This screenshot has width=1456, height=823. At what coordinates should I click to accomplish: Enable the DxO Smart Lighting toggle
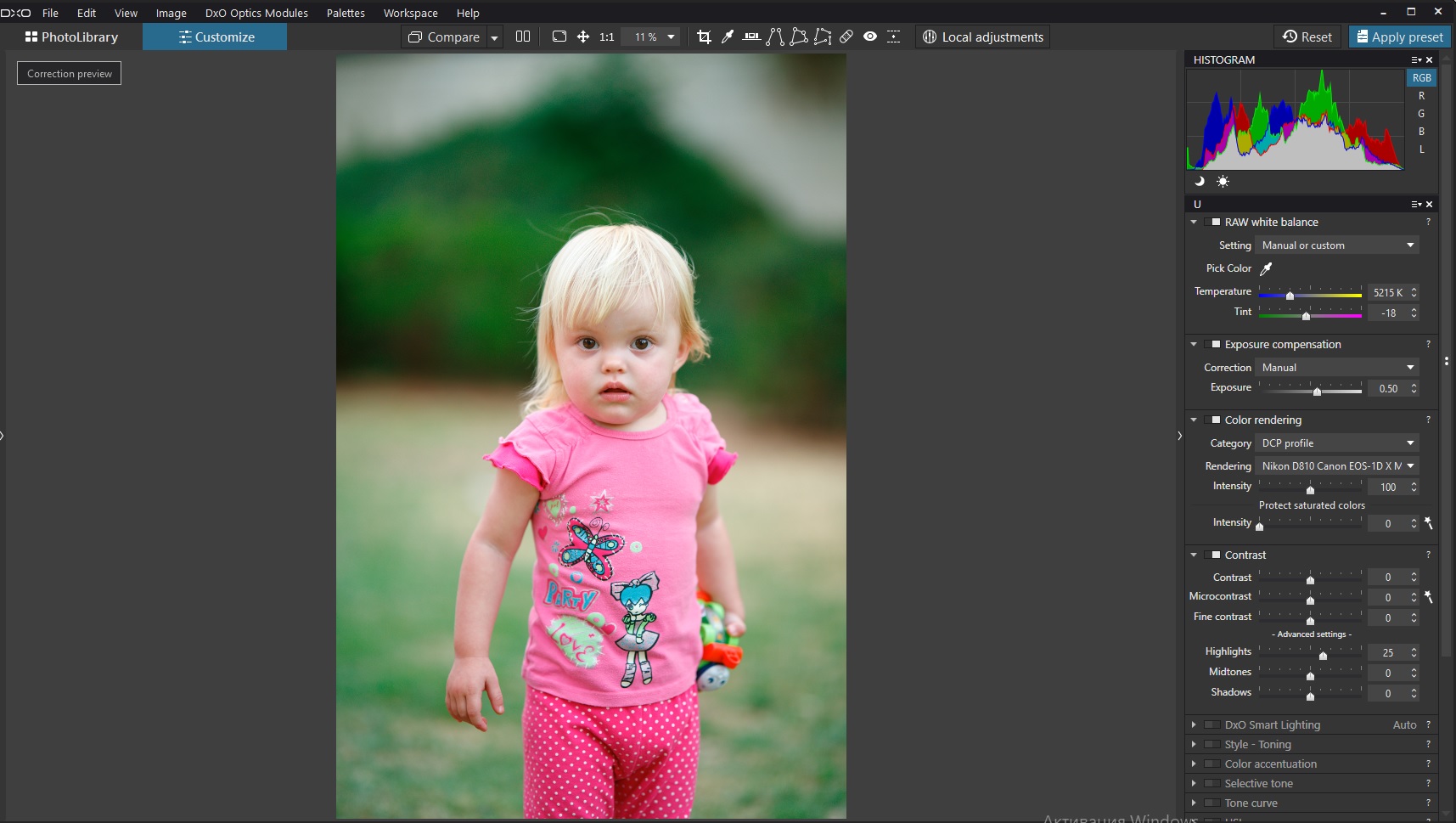pos(1212,724)
